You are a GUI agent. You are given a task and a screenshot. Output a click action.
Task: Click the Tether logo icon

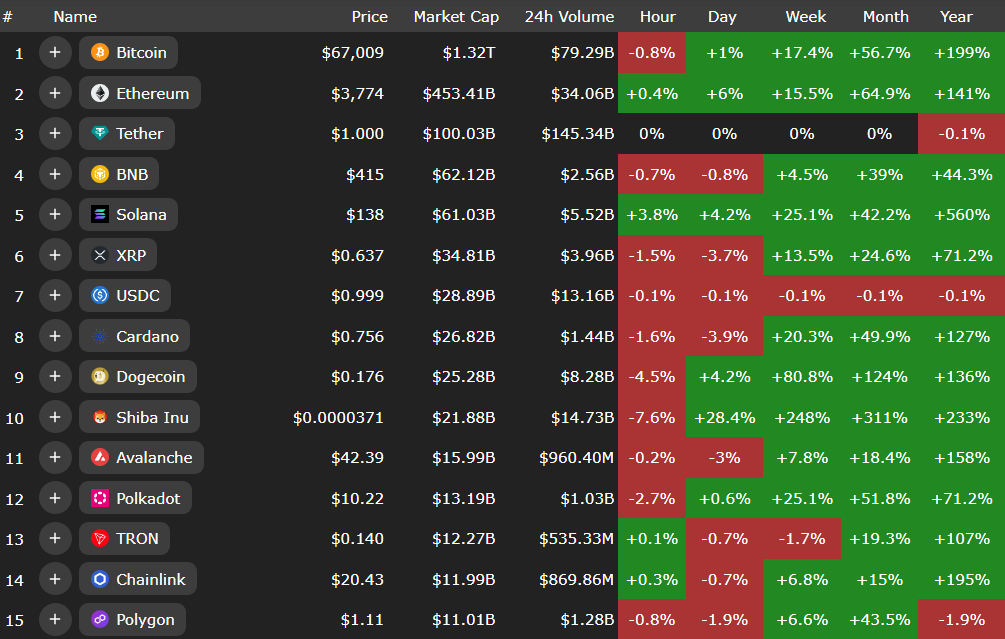tap(100, 134)
